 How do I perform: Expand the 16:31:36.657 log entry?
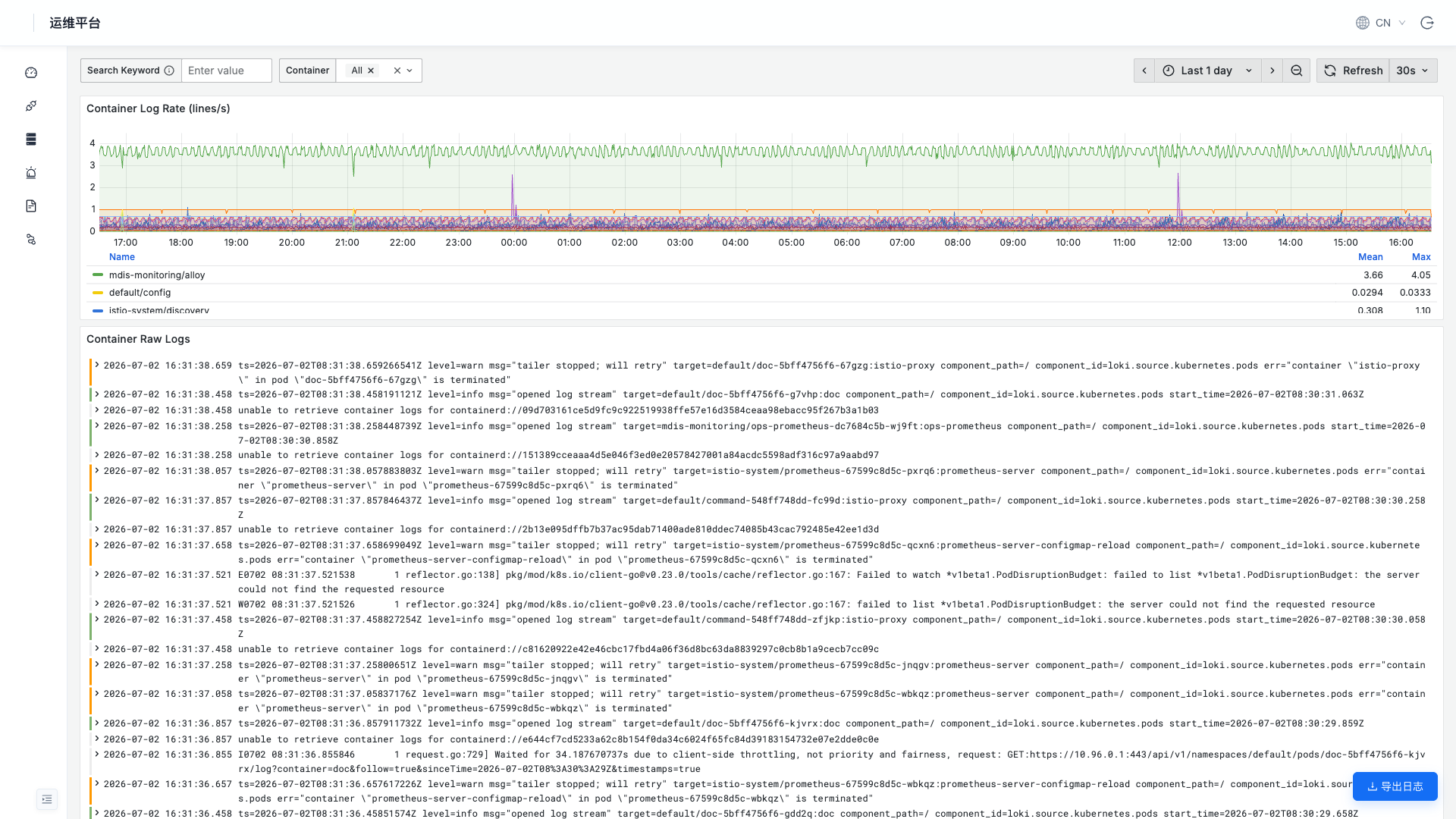97,783
